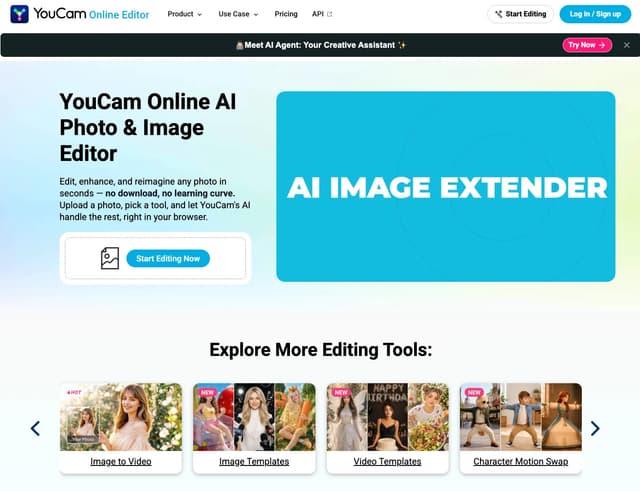Go to next editing tools slide

click(x=595, y=428)
